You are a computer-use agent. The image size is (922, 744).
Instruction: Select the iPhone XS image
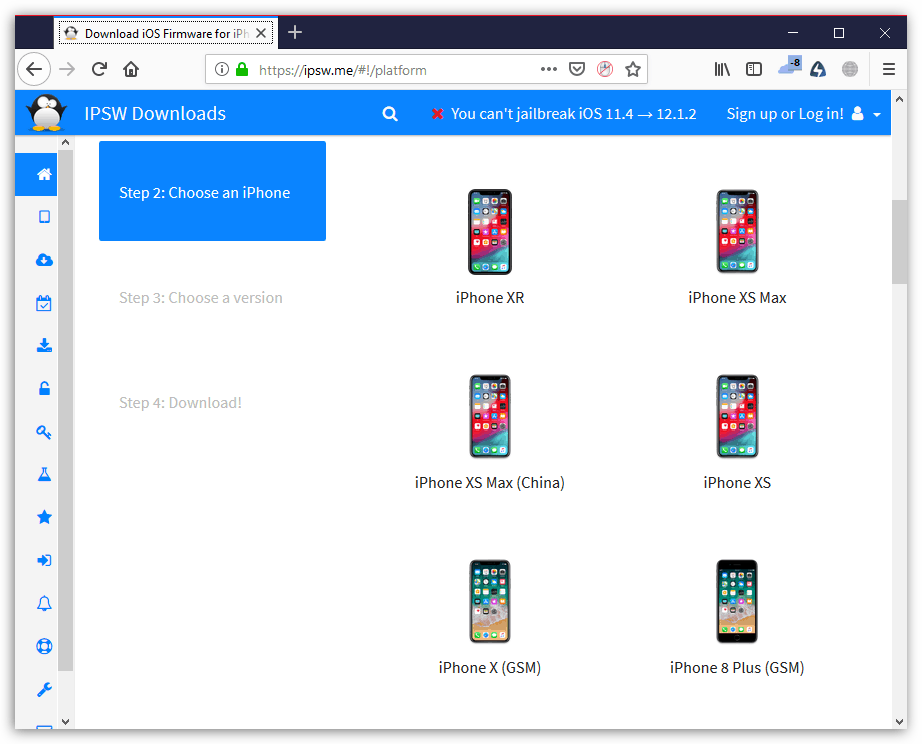pos(737,416)
